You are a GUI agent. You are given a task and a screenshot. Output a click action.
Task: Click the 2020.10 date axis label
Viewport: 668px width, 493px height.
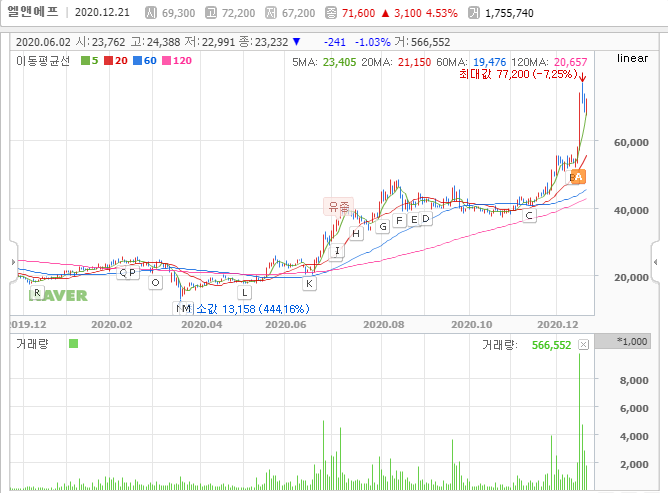pyautogui.click(x=472, y=325)
